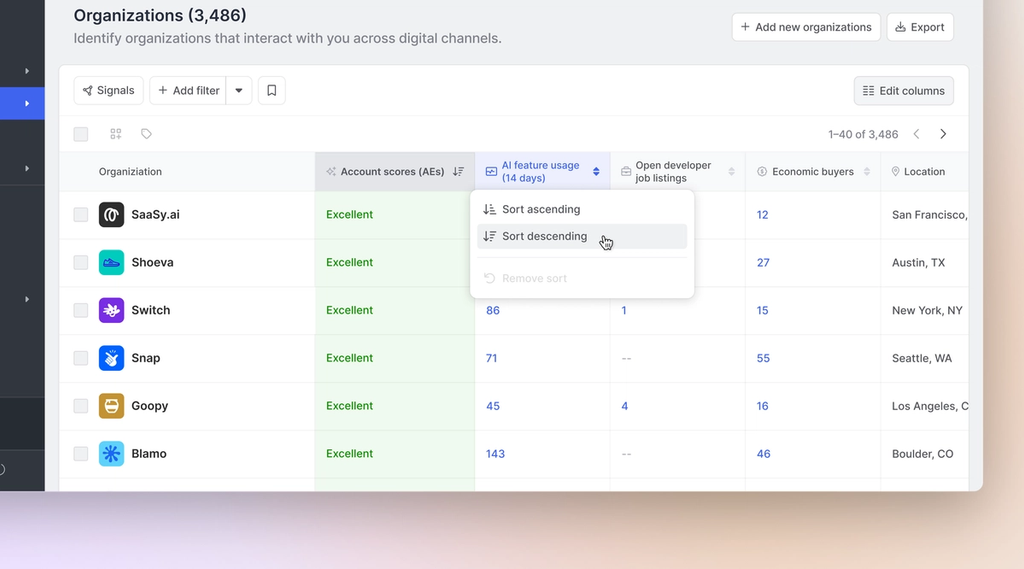Viewport: 1024px width, 569px height.
Task: Click the Organization column header
Action: pyautogui.click(x=130, y=171)
